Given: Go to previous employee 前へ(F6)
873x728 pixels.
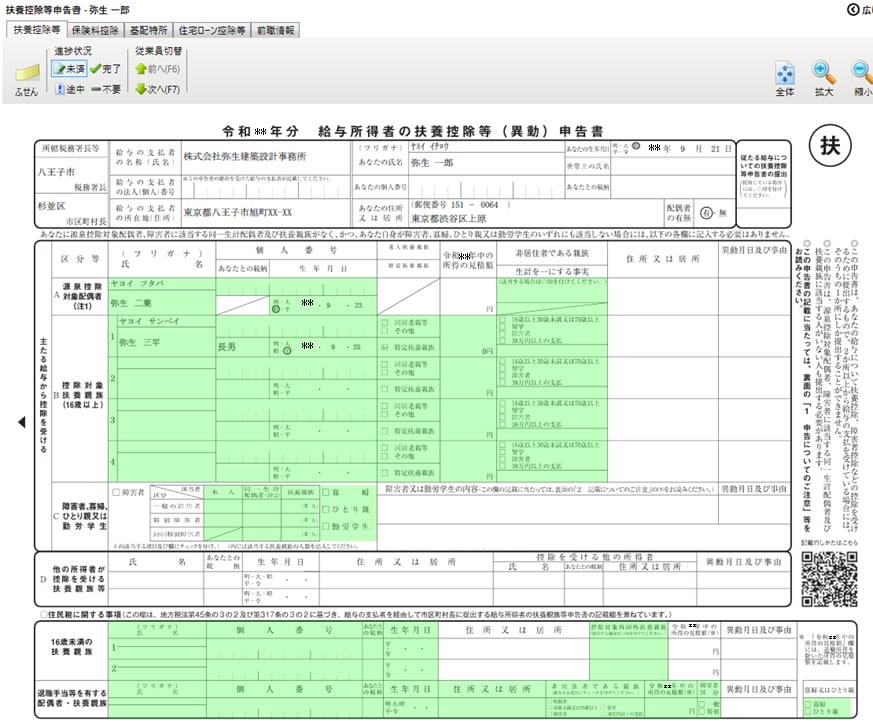Looking at the screenshot, I should (157, 69).
